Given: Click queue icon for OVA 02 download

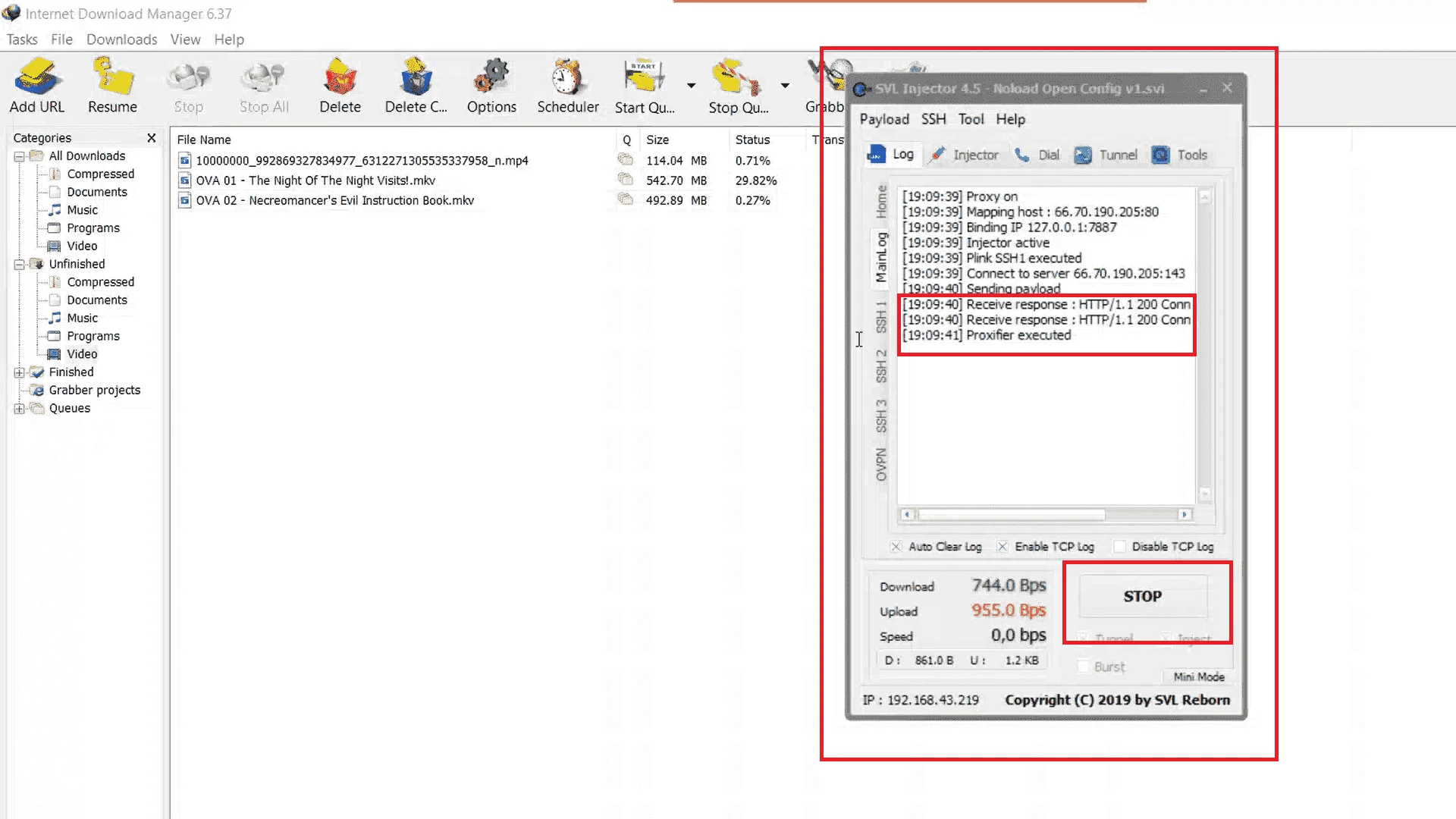Looking at the screenshot, I should (625, 199).
